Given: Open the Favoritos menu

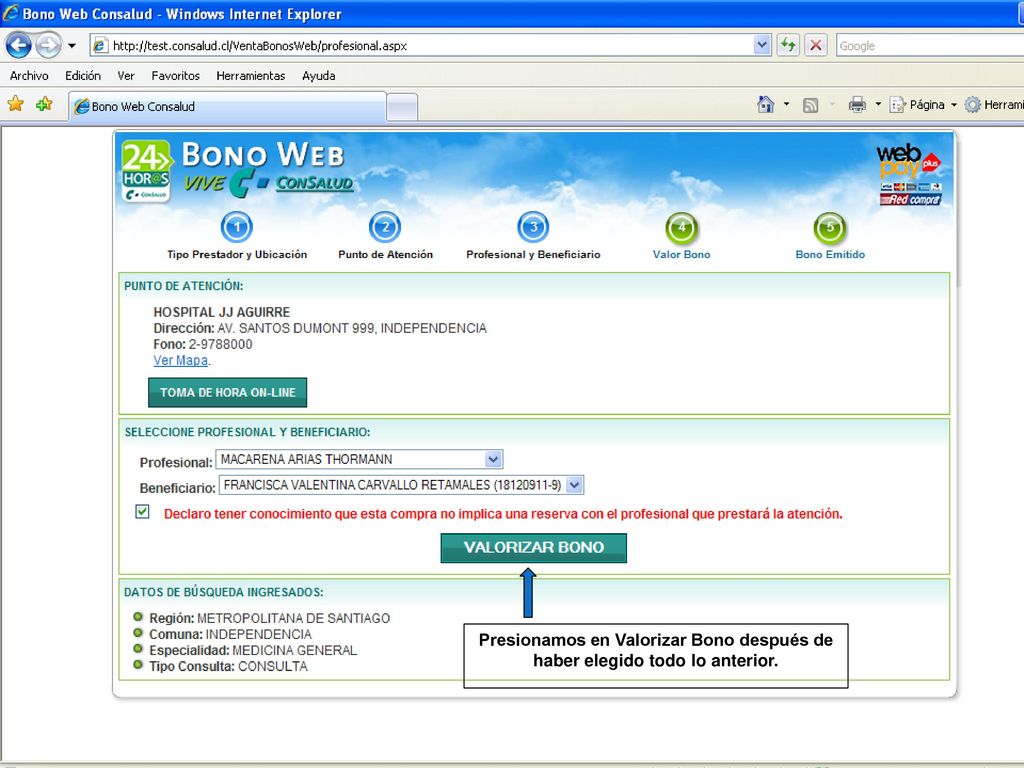Looking at the screenshot, I should tap(176, 76).
